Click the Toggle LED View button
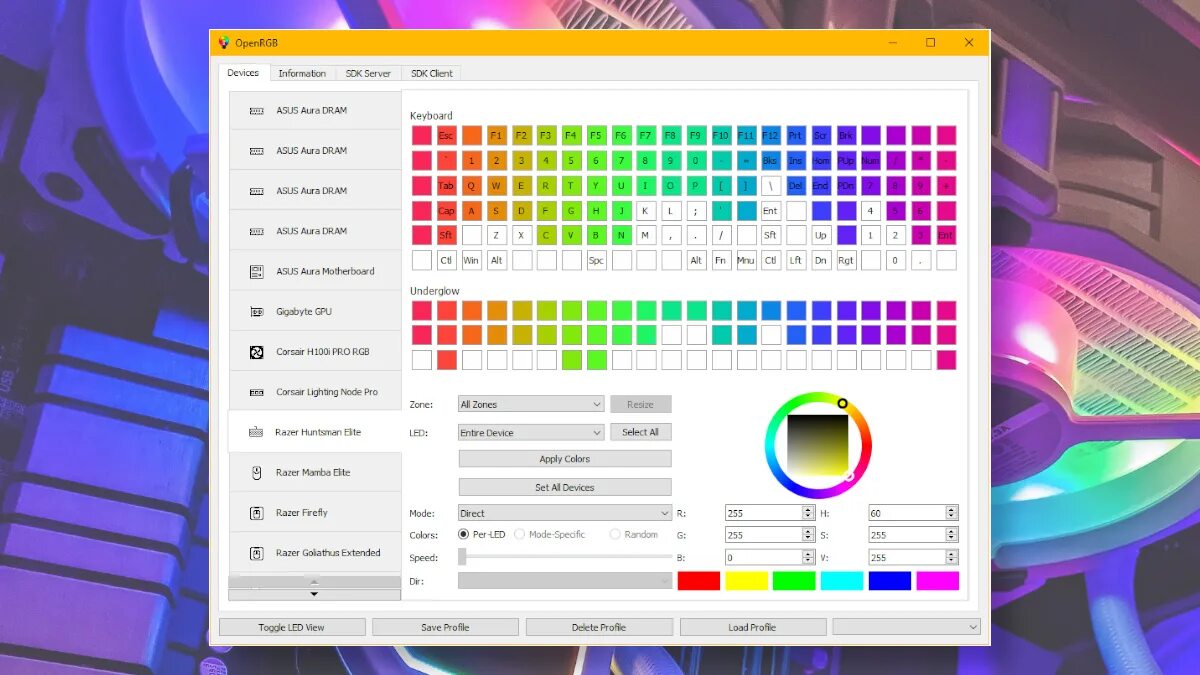 click(x=291, y=627)
